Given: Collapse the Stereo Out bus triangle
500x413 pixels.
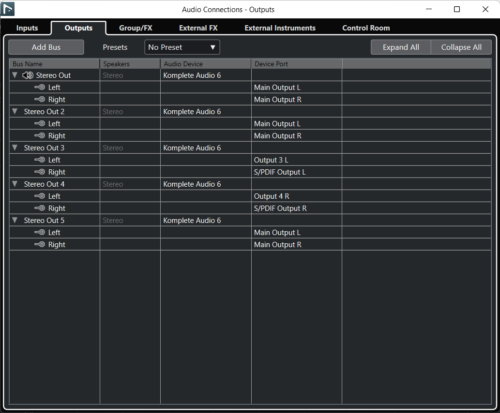Looking at the screenshot, I should click(x=15, y=75).
